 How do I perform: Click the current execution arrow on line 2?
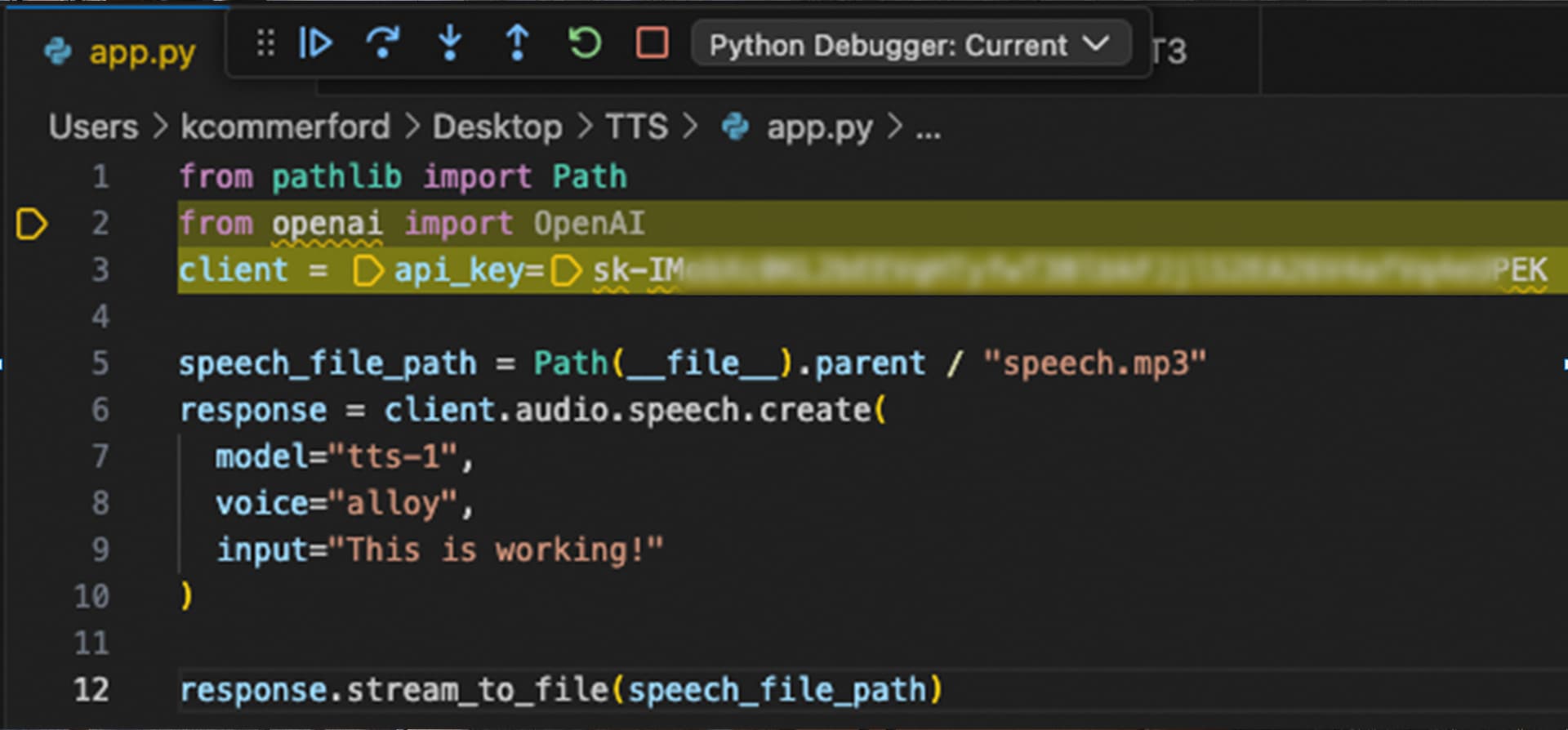click(32, 224)
